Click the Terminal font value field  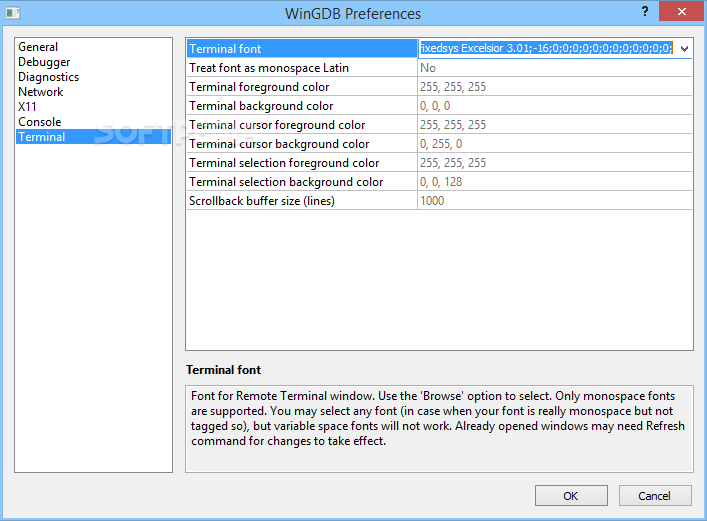pyautogui.click(x=546, y=48)
